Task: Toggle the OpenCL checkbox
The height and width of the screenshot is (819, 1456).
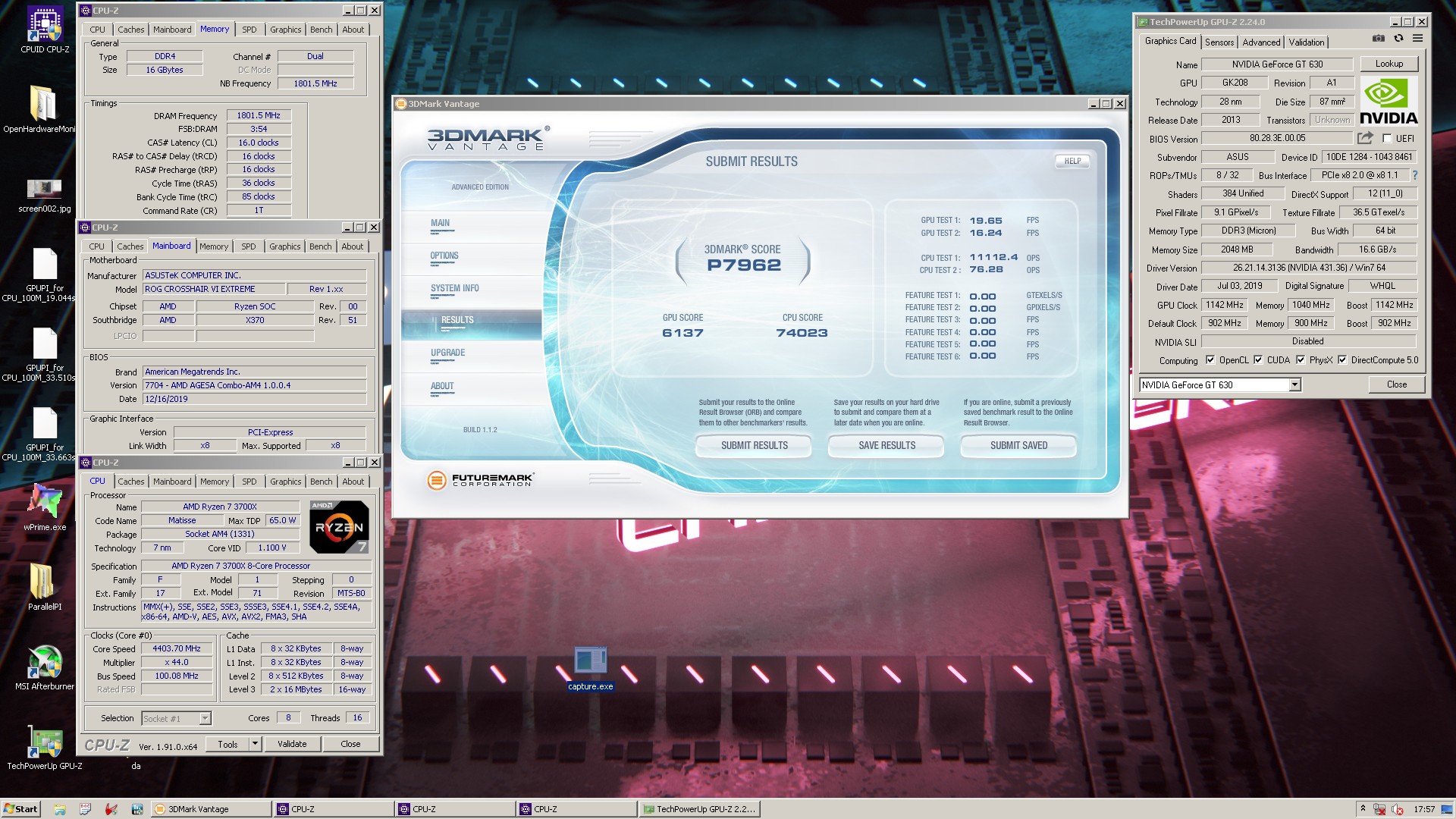Action: pyautogui.click(x=1210, y=360)
